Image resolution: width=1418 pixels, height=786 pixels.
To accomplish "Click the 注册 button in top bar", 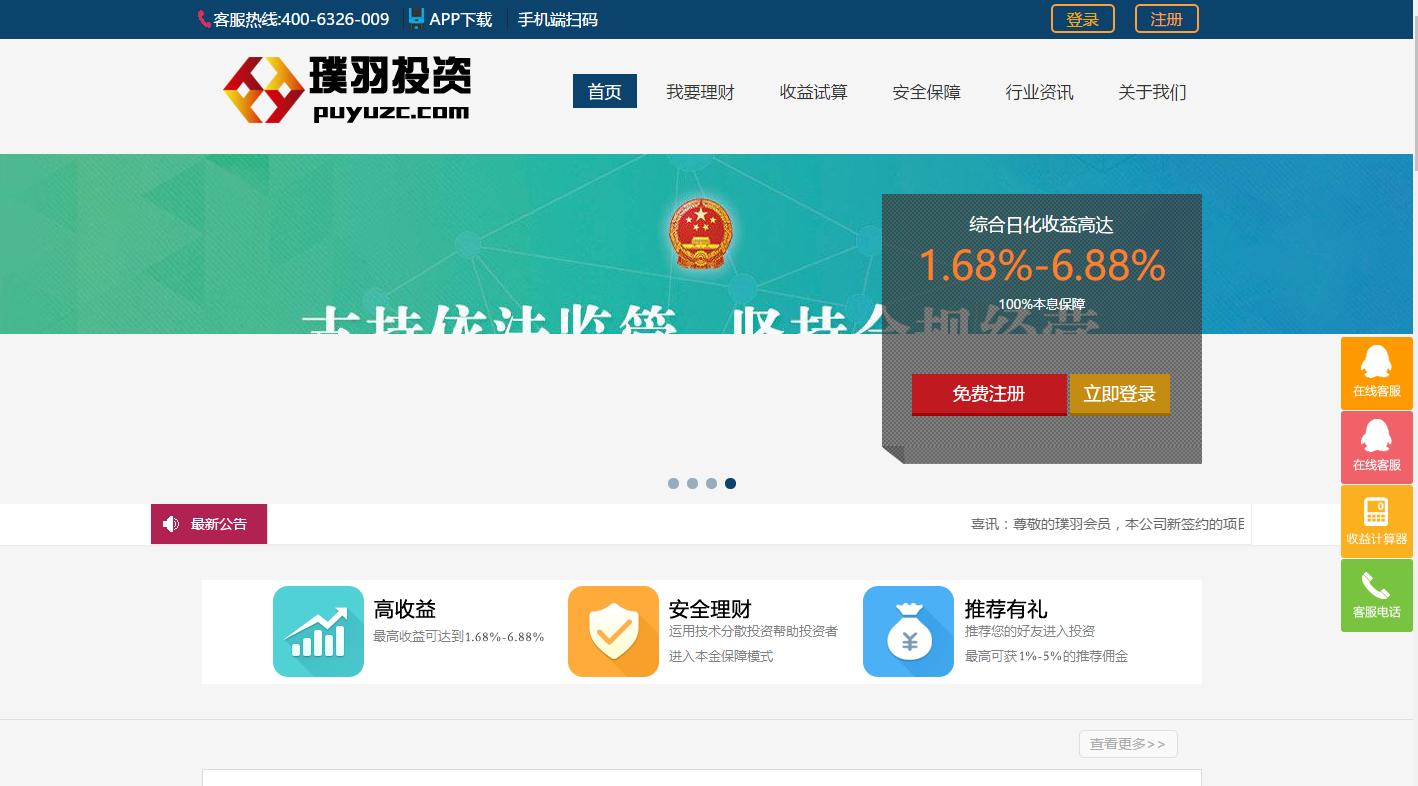I will click(x=1166, y=18).
